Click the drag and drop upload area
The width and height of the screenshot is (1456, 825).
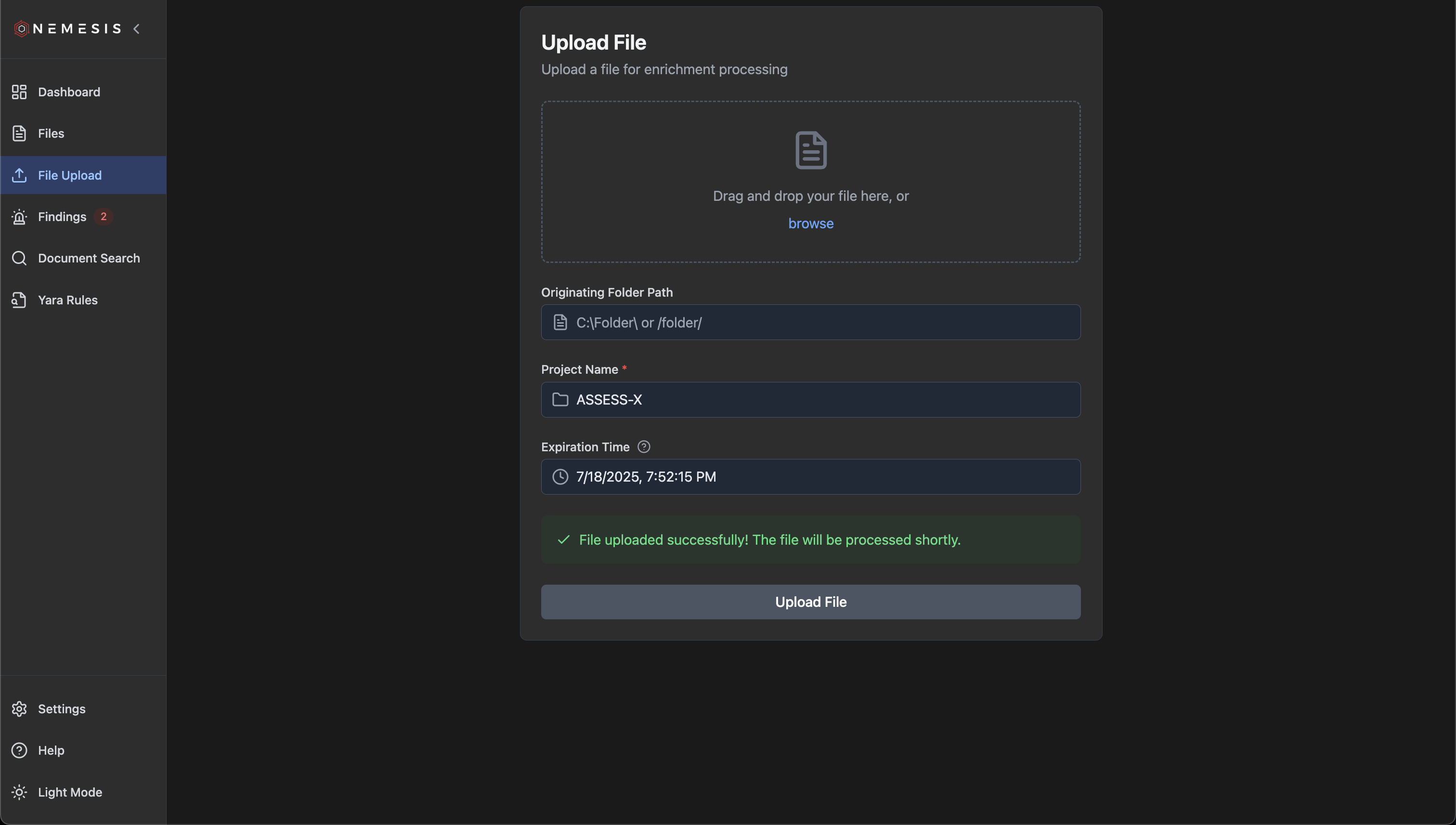click(x=810, y=181)
